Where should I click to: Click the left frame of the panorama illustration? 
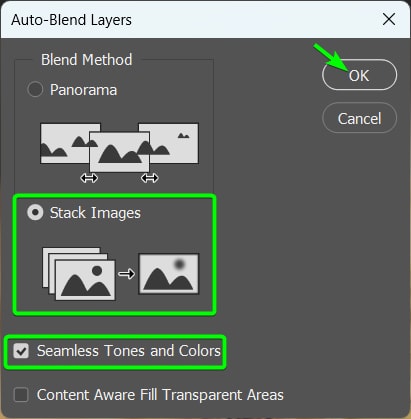(65, 143)
